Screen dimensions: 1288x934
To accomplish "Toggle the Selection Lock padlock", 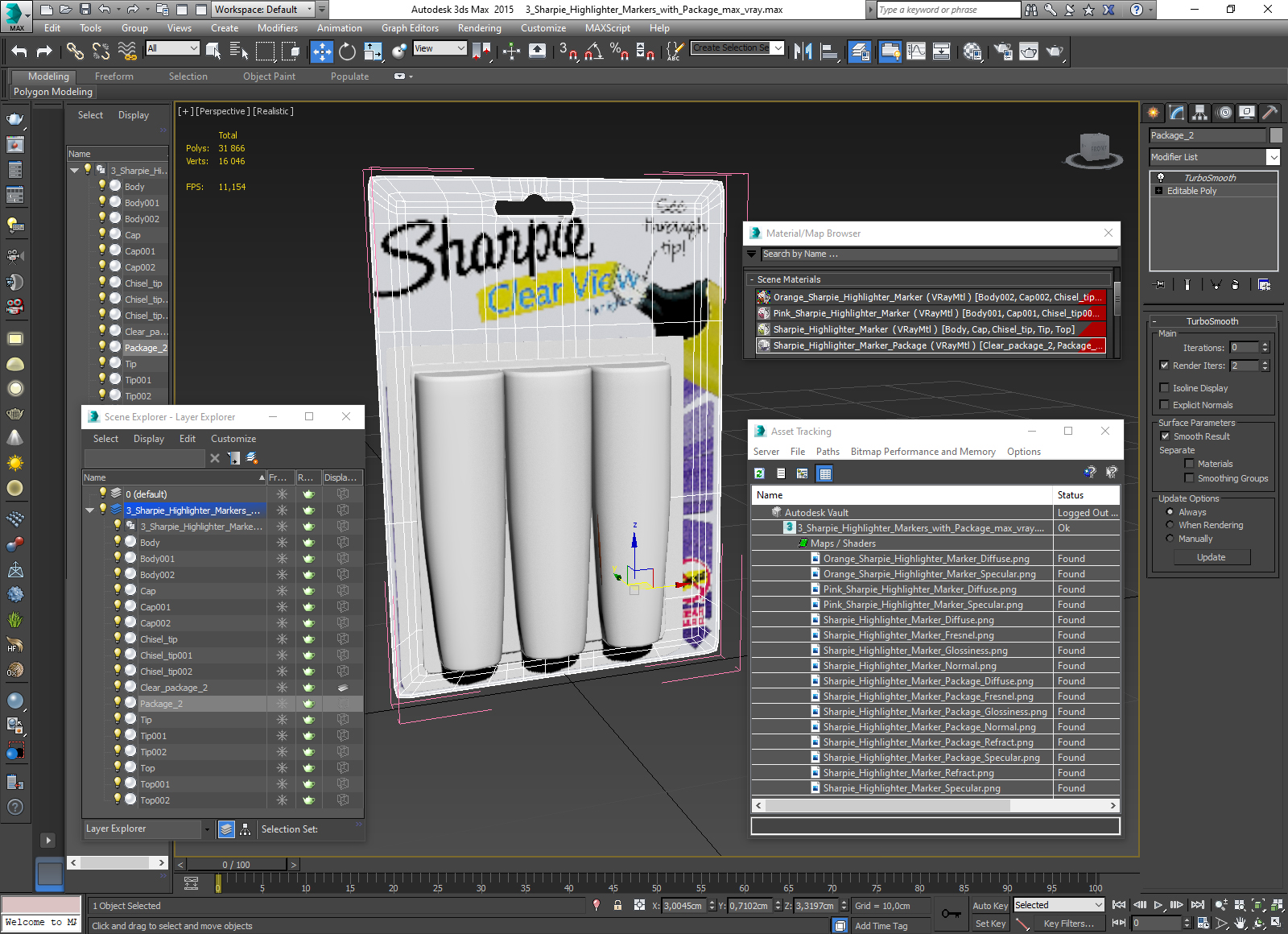I will point(617,905).
